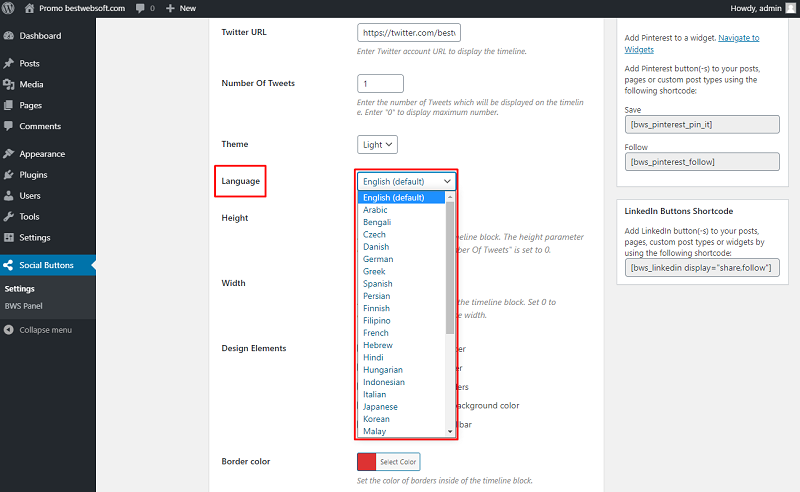Click Collapse menu text button
800x492 pixels.
tap(45, 330)
